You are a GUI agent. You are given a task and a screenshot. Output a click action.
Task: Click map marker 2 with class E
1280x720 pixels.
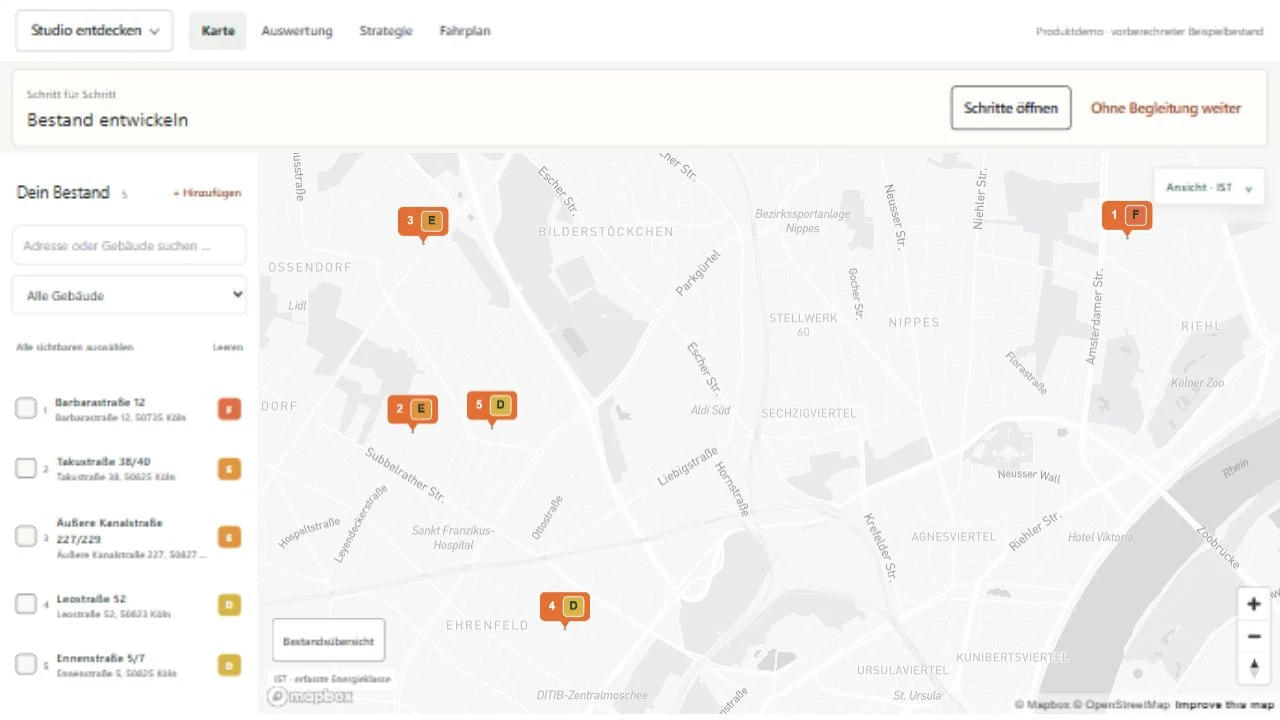point(413,409)
